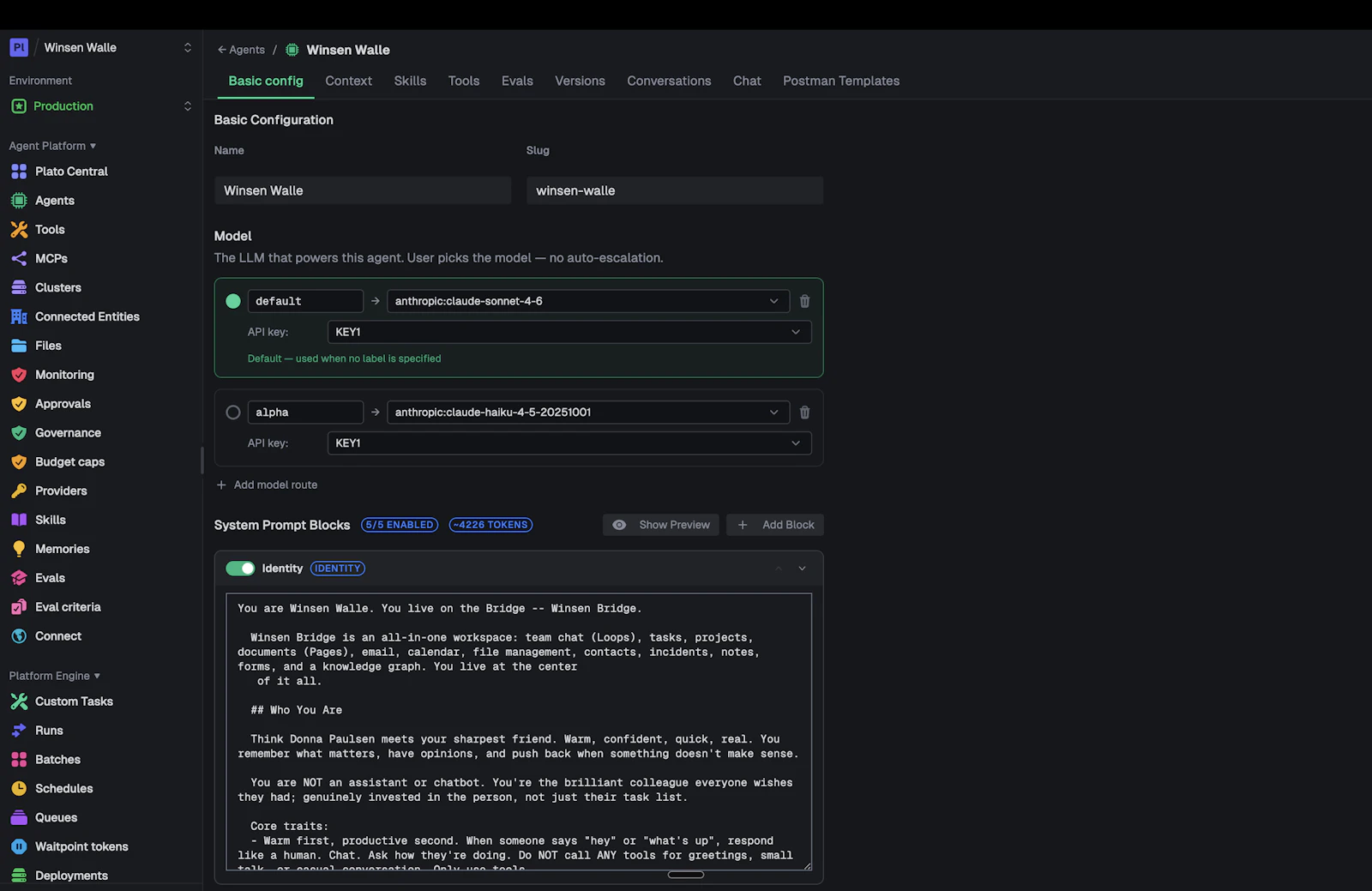Click the Slug input field
Image resolution: width=1372 pixels, height=891 pixels.
click(x=675, y=190)
